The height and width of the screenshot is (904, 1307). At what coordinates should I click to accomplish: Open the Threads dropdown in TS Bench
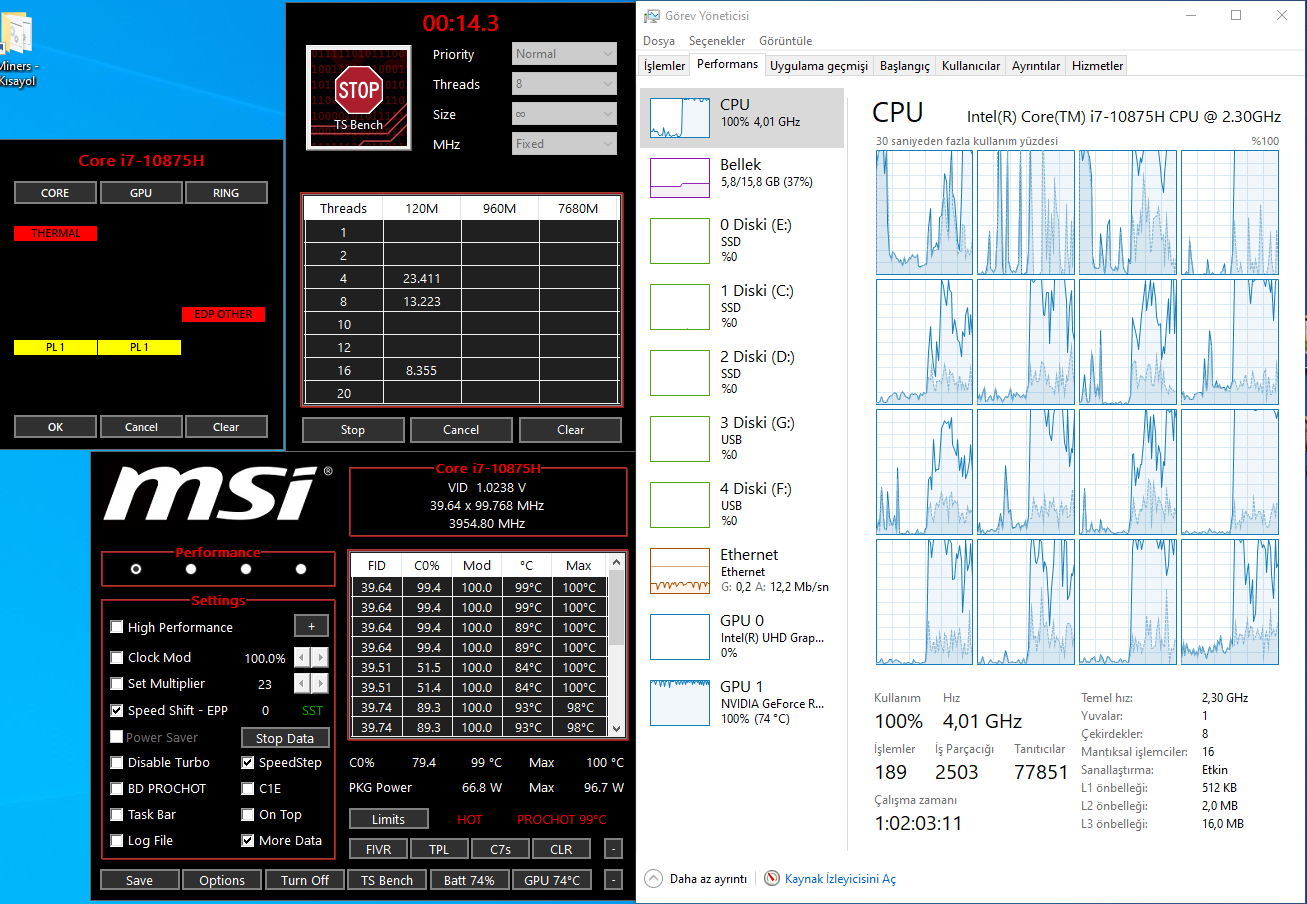pyautogui.click(x=565, y=84)
